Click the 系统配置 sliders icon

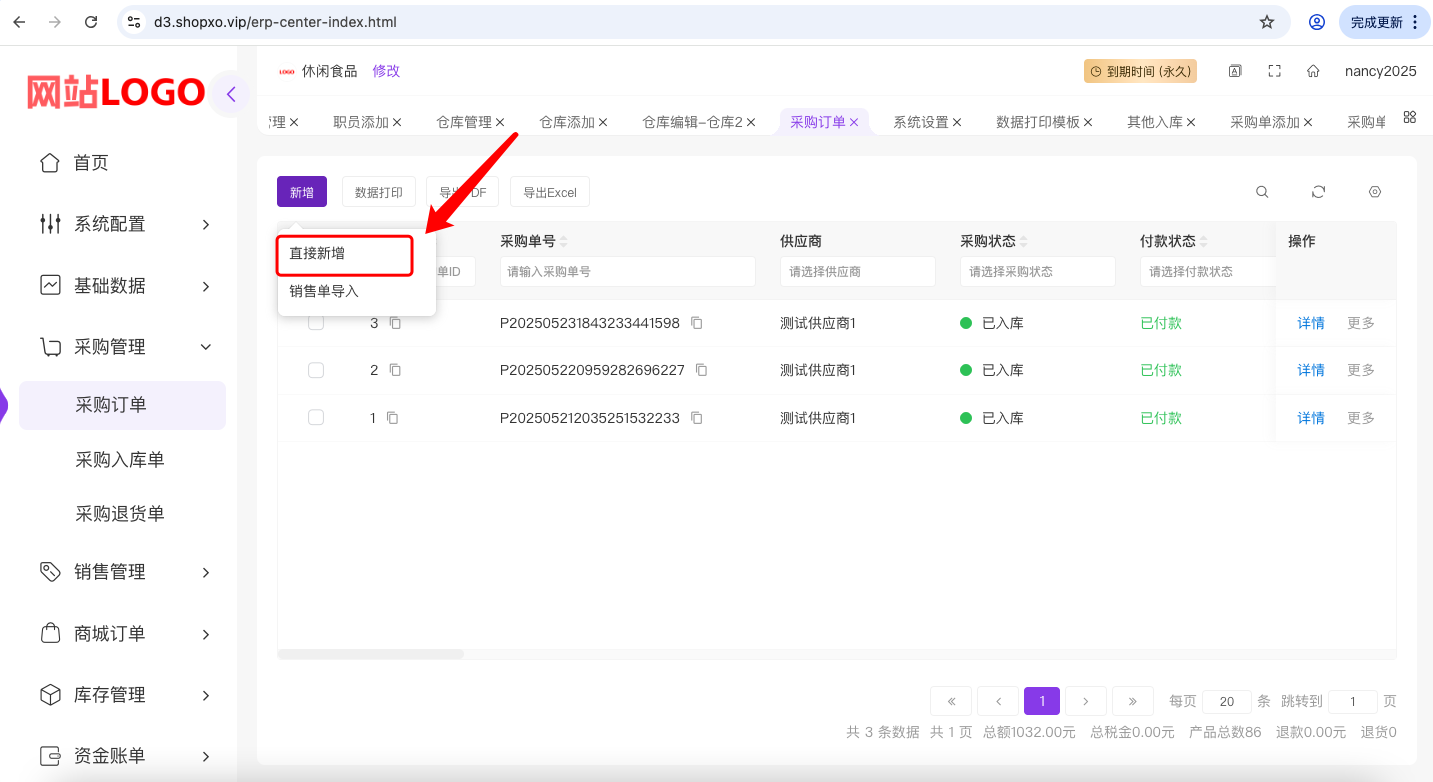click(x=49, y=224)
